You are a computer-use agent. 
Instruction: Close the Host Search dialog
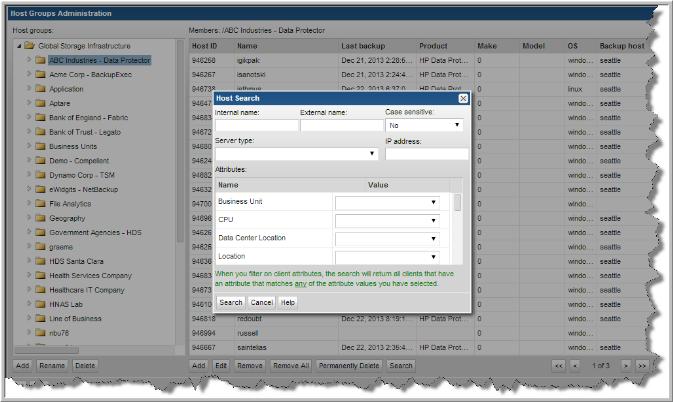[x=463, y=98]
